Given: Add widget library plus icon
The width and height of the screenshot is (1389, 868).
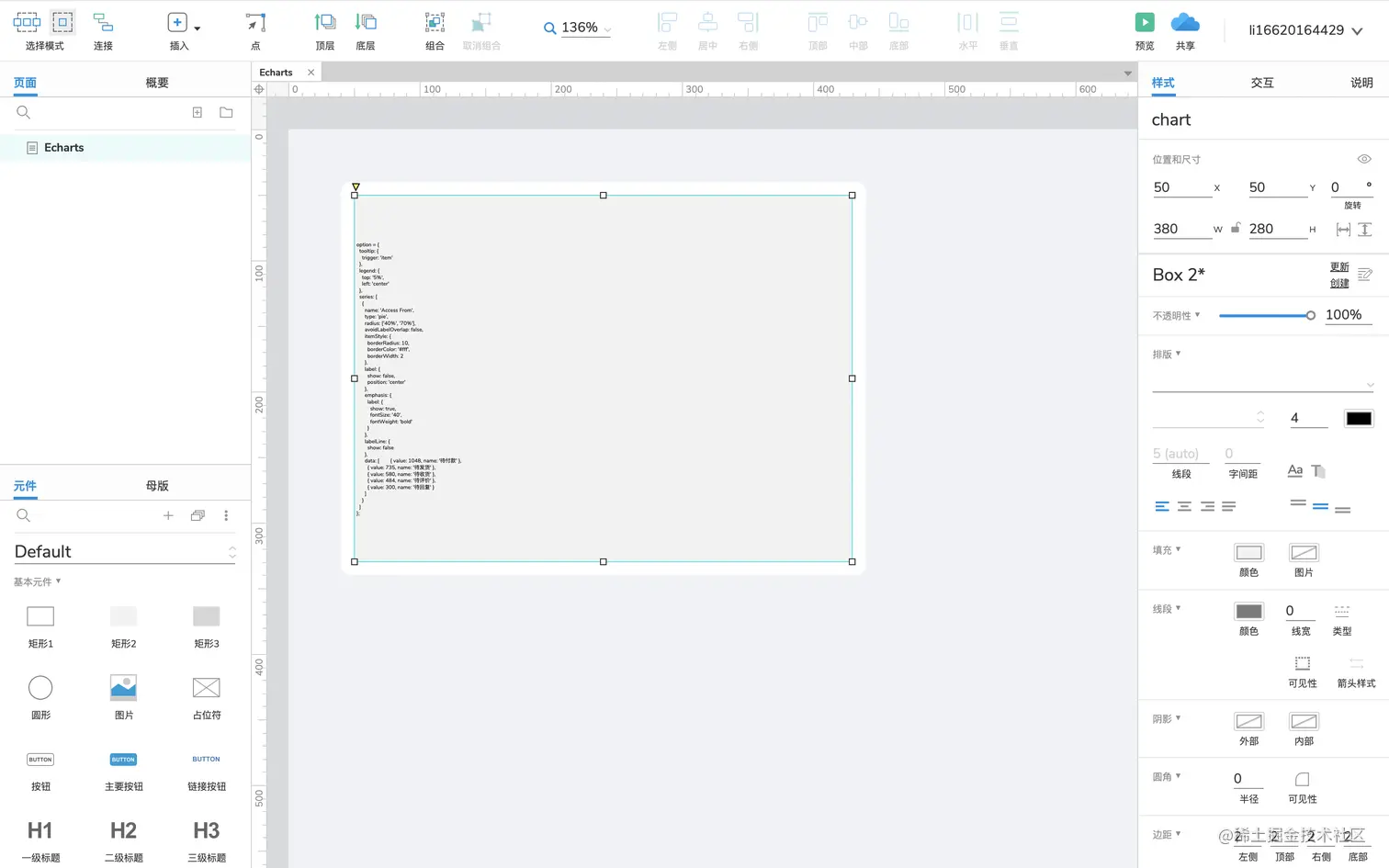Looking at the screenshot, I should pyautogui.click(x=168, y=515).
